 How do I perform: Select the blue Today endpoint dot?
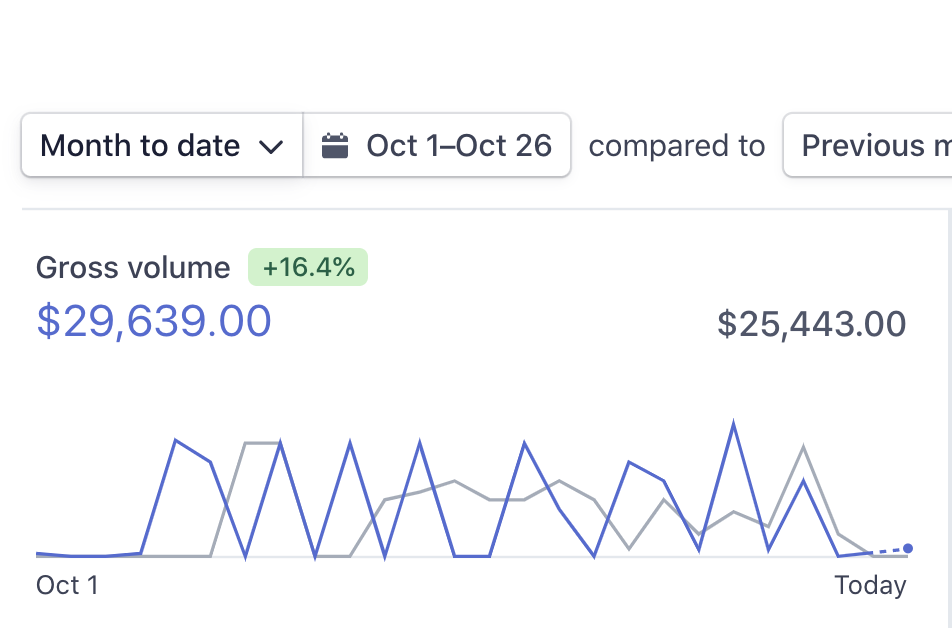click(x=908, y=549)
